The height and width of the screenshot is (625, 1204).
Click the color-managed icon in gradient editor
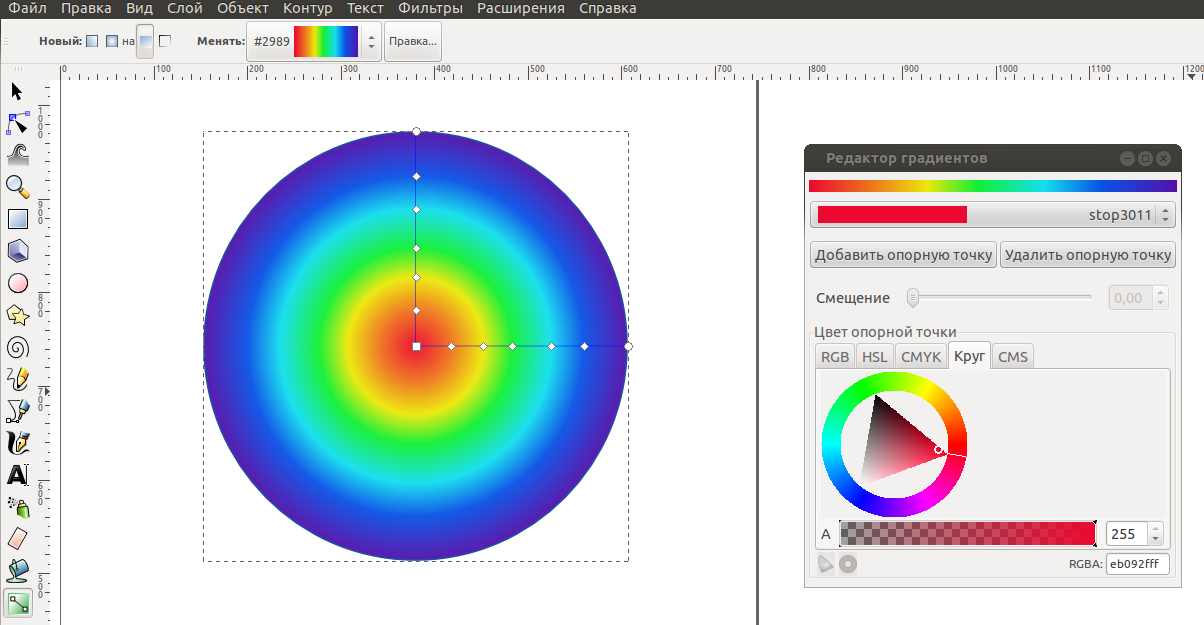(x=825, y=564)
